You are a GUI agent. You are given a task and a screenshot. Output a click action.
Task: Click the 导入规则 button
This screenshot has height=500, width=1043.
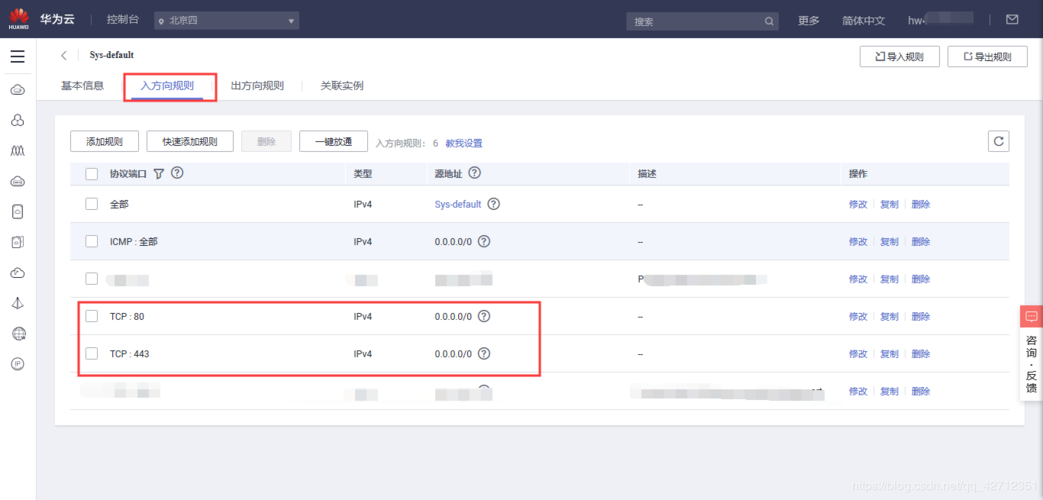pos(899,57)
